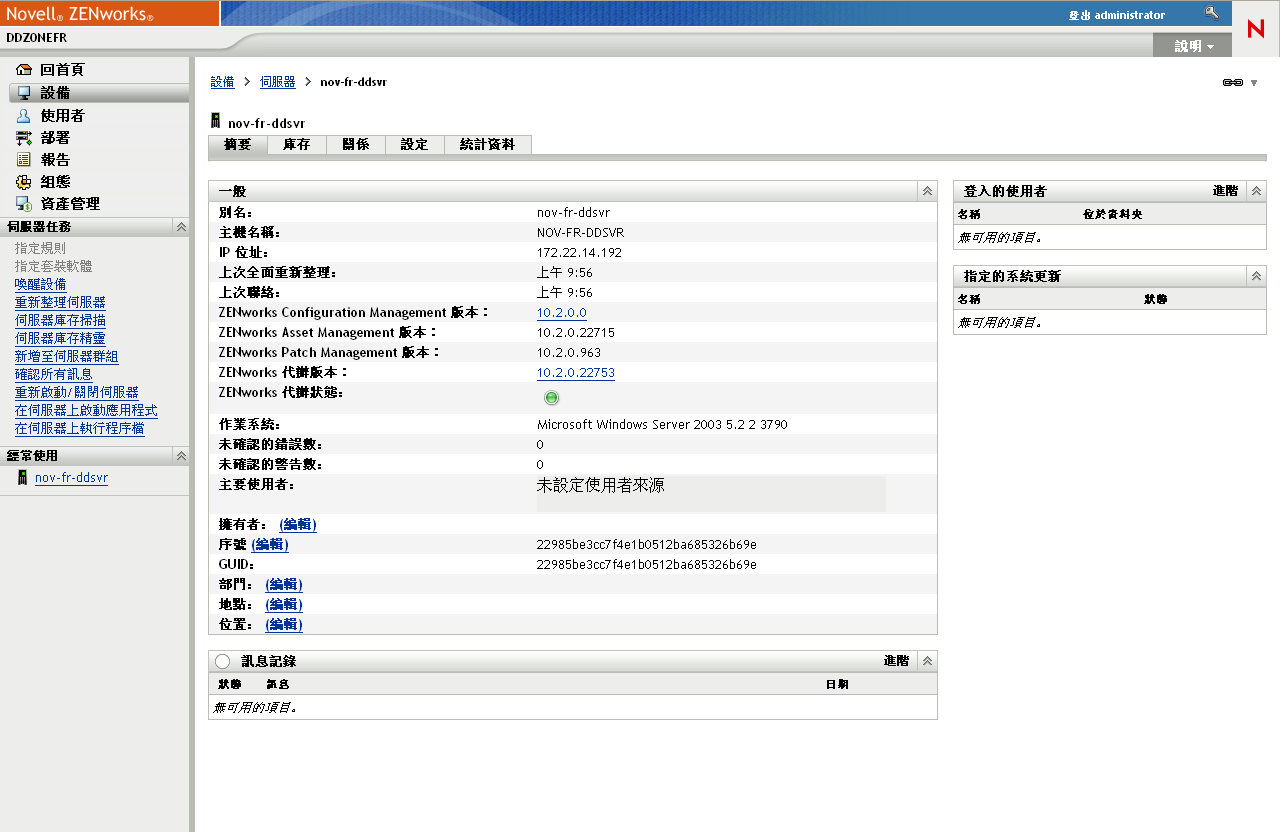Collapse the 指定的系統更新 panel
This screenshot has width=1280, height=832.
pos(1257,277)
